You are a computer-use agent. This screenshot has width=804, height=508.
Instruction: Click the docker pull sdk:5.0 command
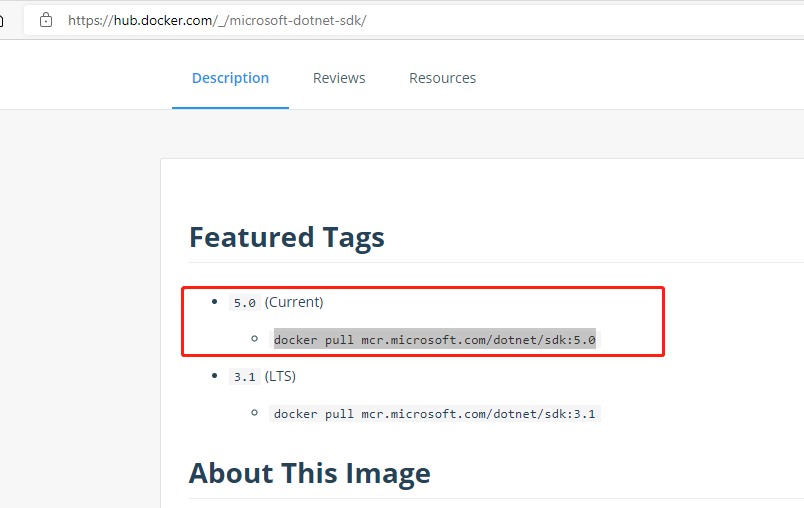[434, 339]
